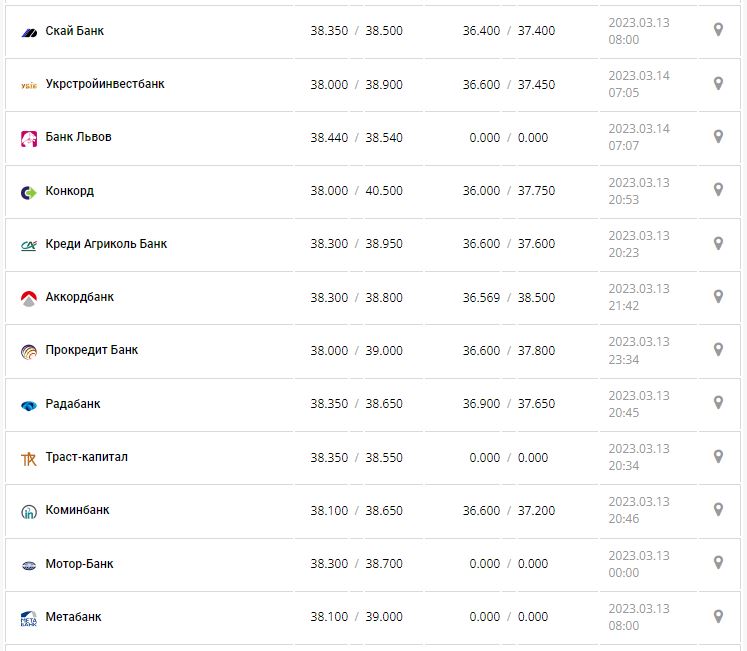
Task: Show Конкорд branches via map pin
Action: click(718, 190)
